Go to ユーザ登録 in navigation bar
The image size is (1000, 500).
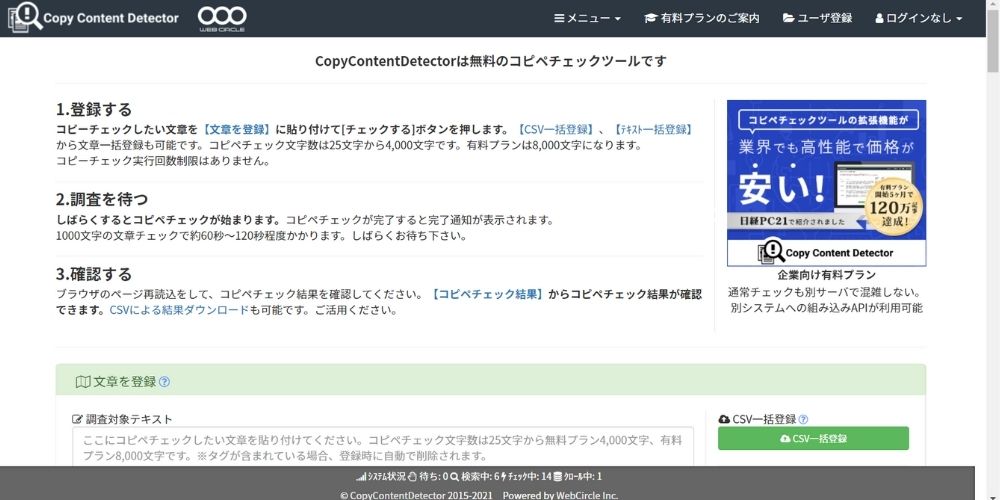(817, 18)
